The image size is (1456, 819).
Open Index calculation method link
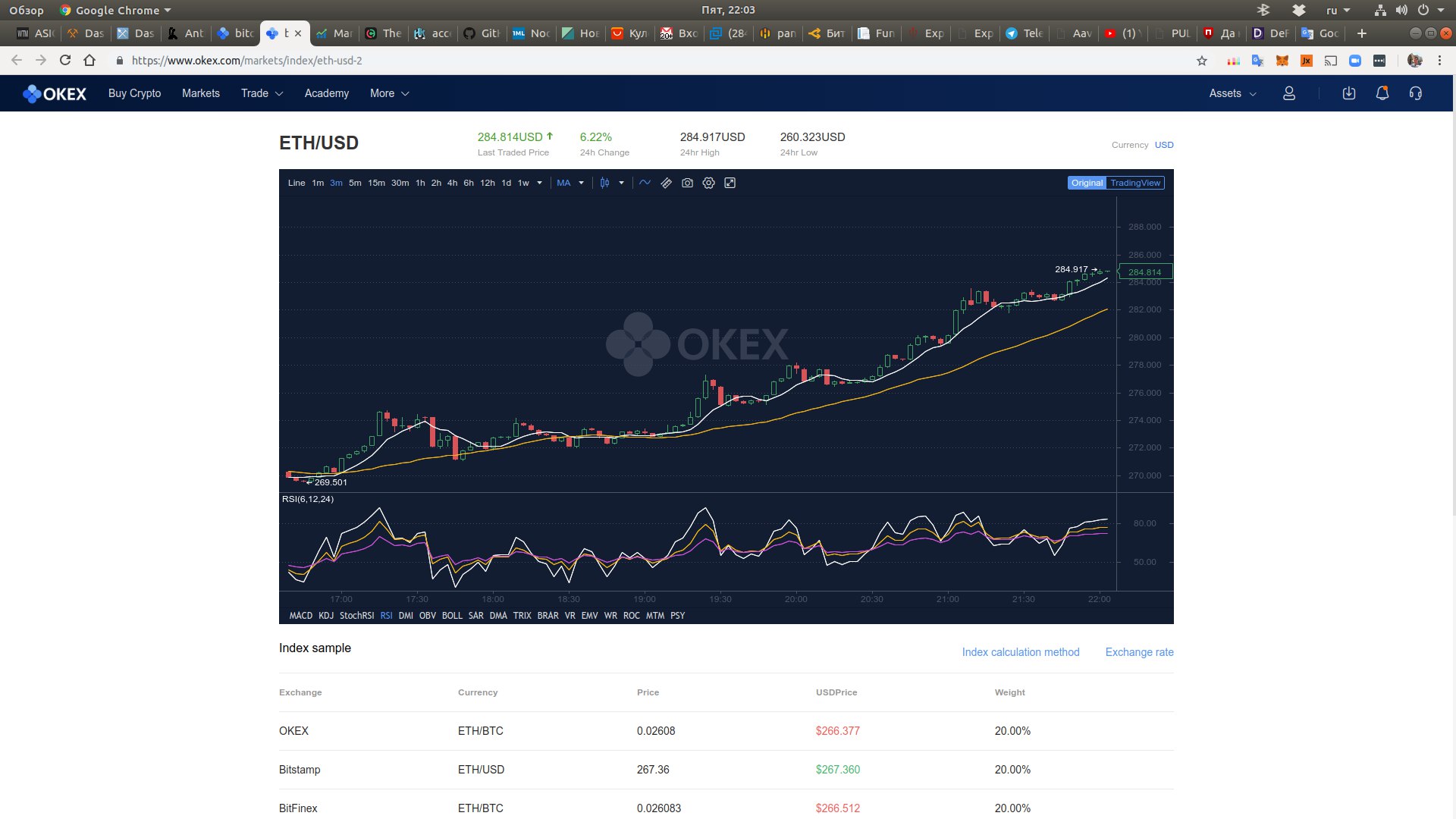(1021, 652)
